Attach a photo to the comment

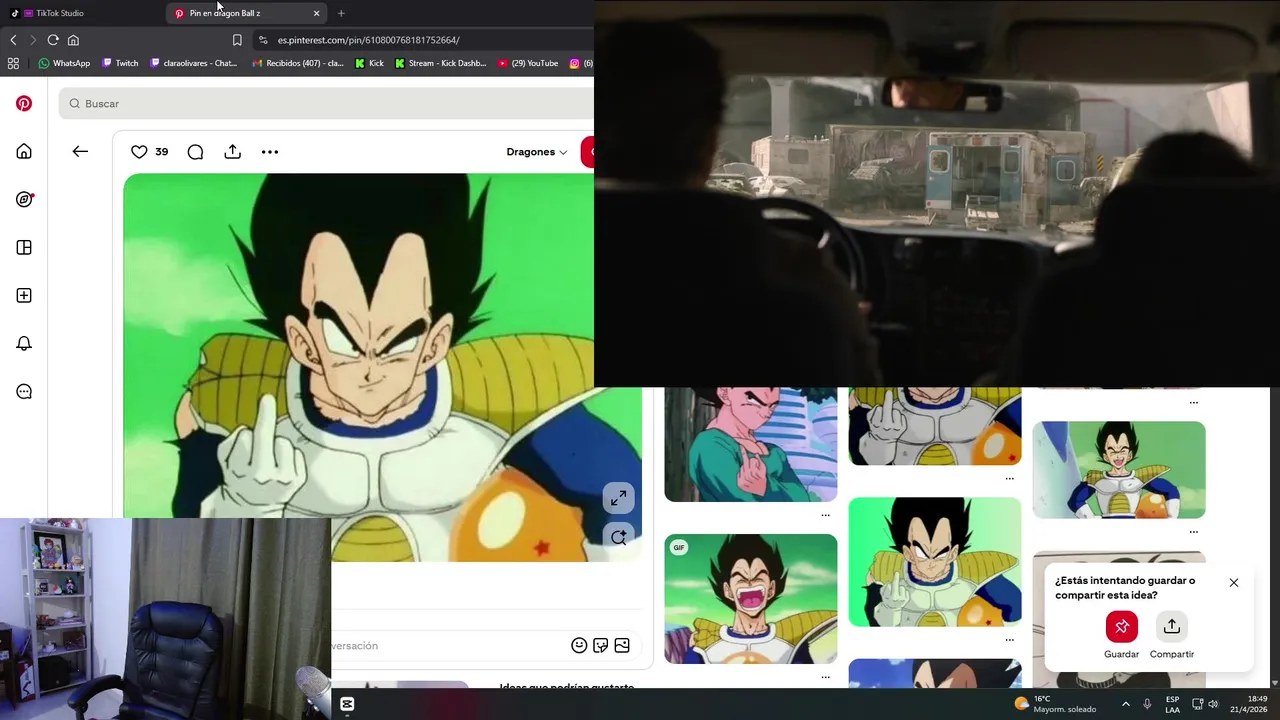coord(622,645)
